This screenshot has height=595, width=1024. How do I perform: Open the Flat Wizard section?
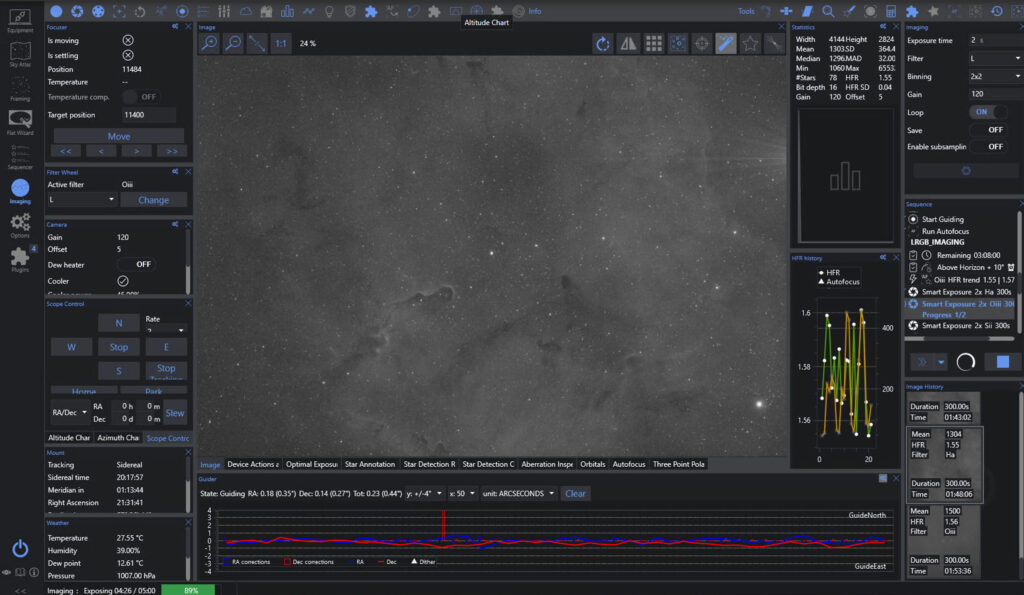tap(20, 123)
